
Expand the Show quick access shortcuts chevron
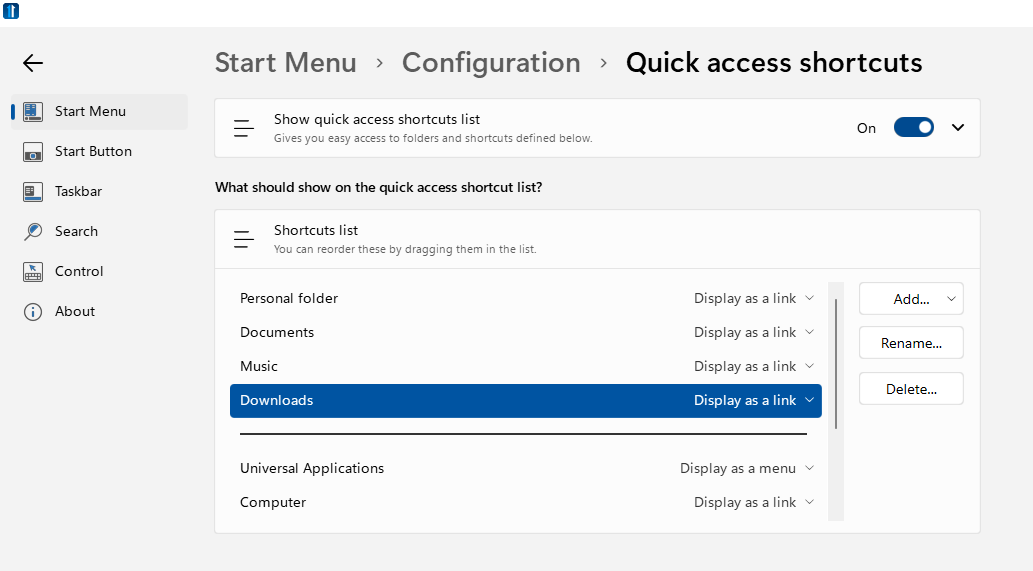[958, 128]
